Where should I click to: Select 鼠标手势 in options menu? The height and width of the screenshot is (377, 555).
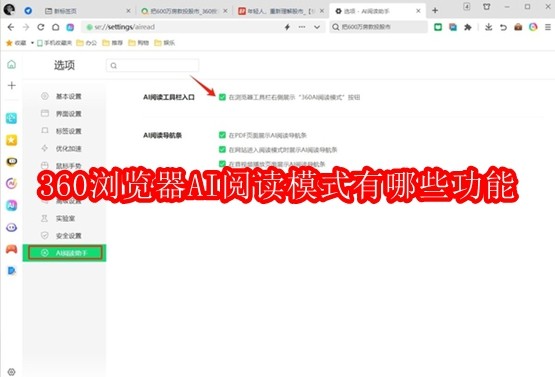[x=64, y=166]
